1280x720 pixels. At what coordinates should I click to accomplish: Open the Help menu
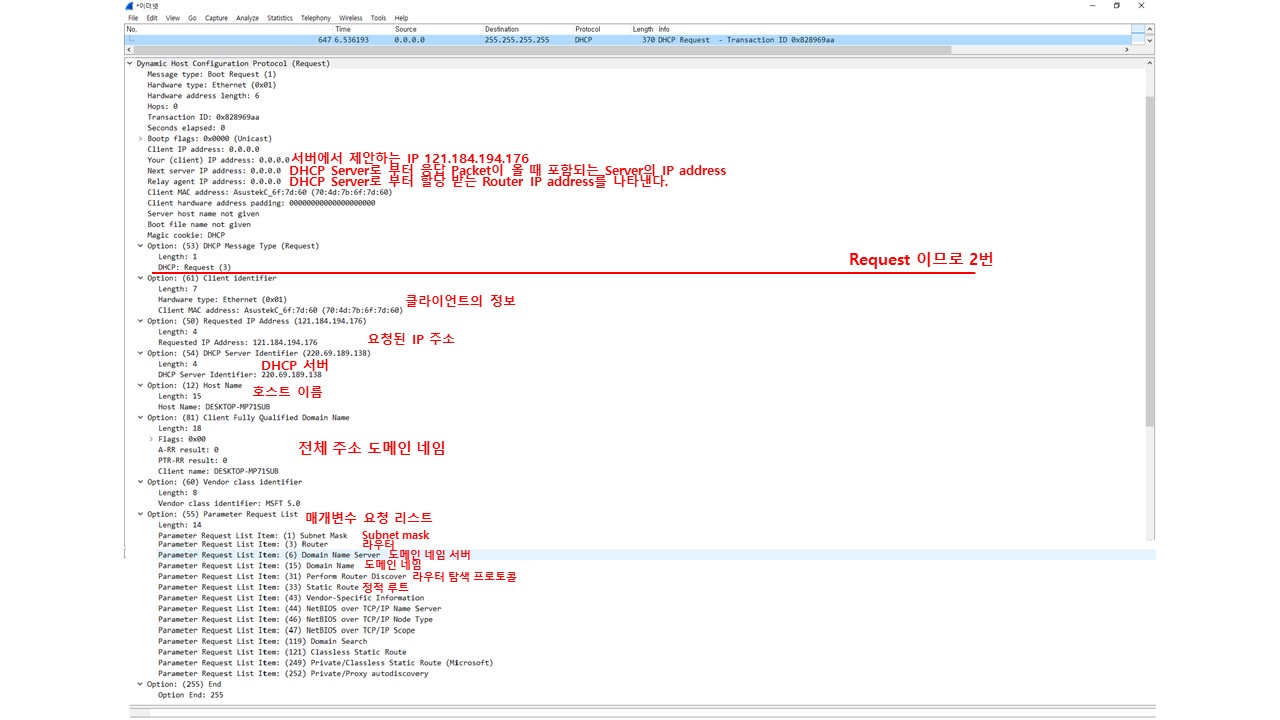(401, 18)
